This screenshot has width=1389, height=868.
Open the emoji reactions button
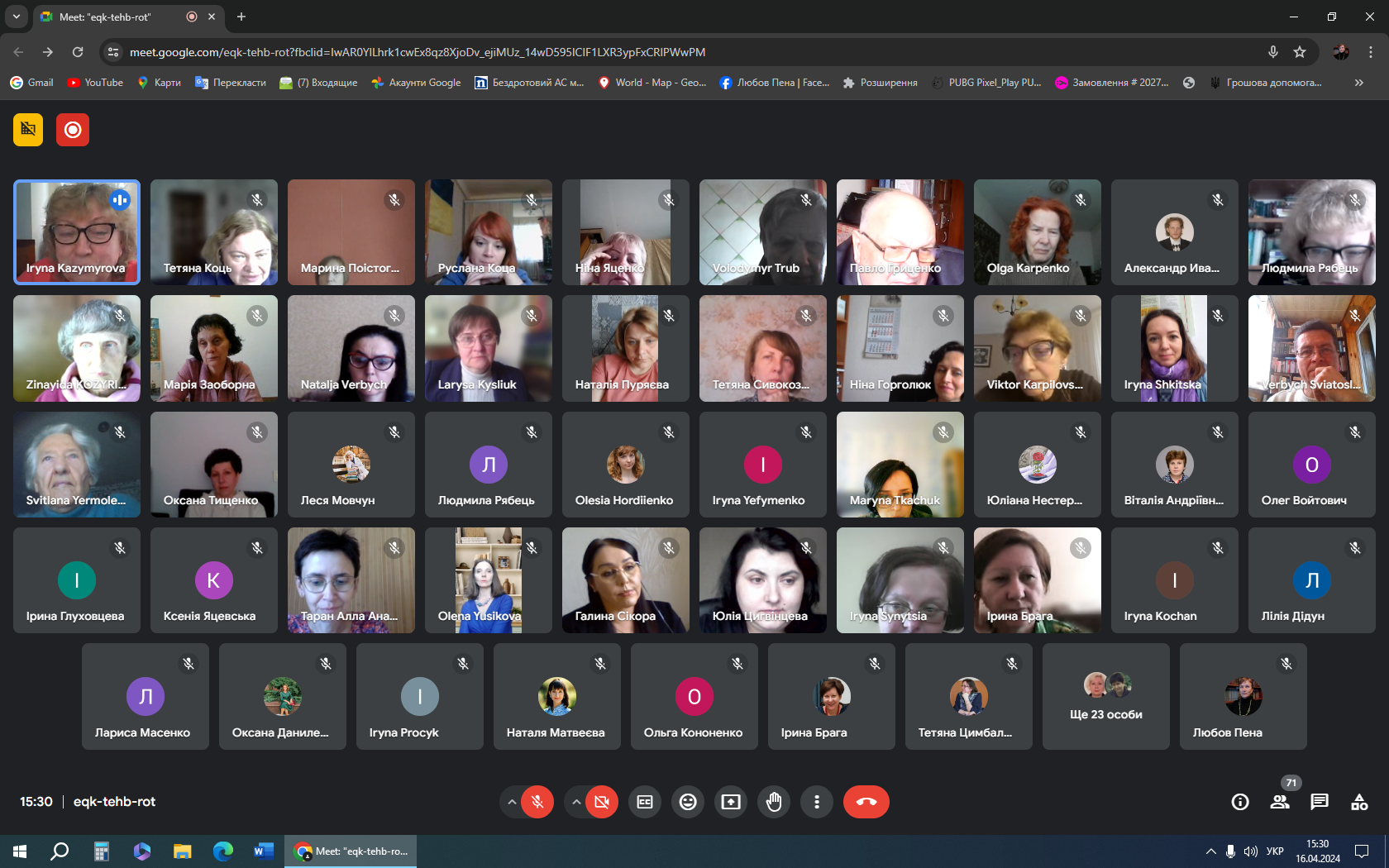pos(688,802)
